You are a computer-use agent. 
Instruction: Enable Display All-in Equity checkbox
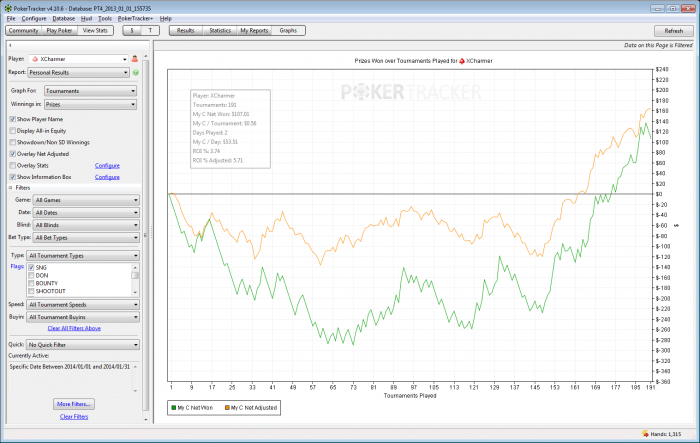(12, 130)
